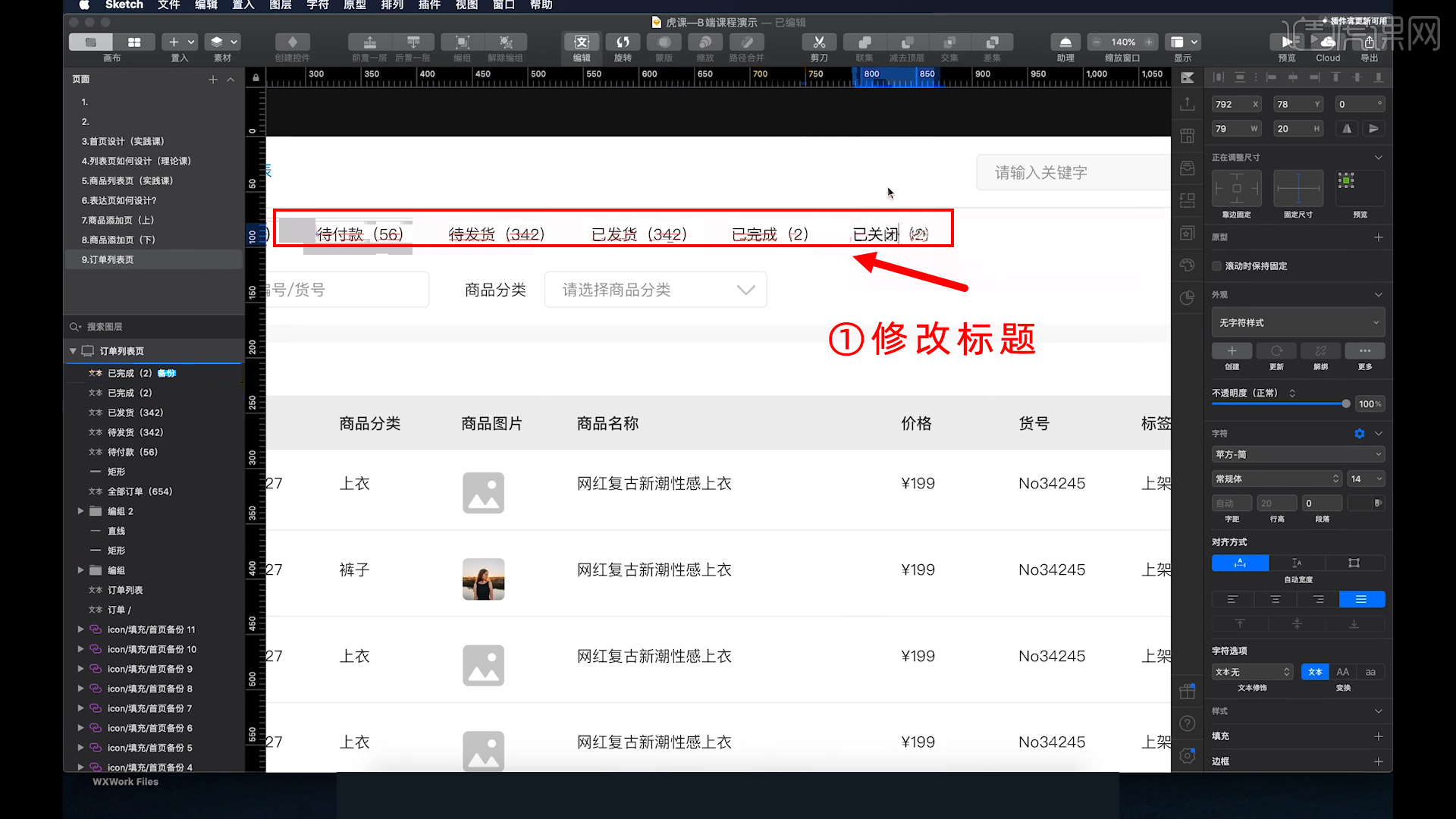1456x819 pixels.
Task: Toggle 固定尺寸 fix size control
Action: click(1298, 188)
